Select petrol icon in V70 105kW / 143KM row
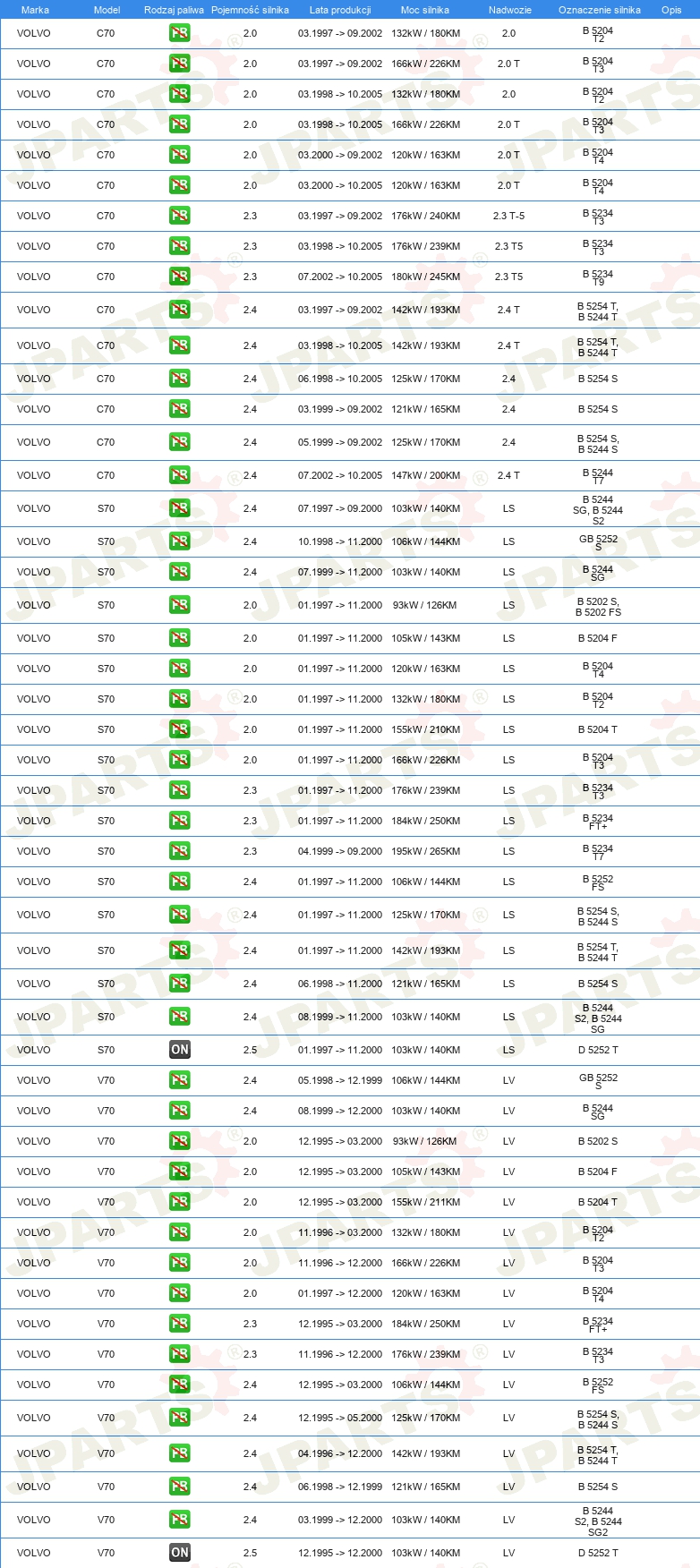The image size is (700, 1568). (x=180, y=1172)
